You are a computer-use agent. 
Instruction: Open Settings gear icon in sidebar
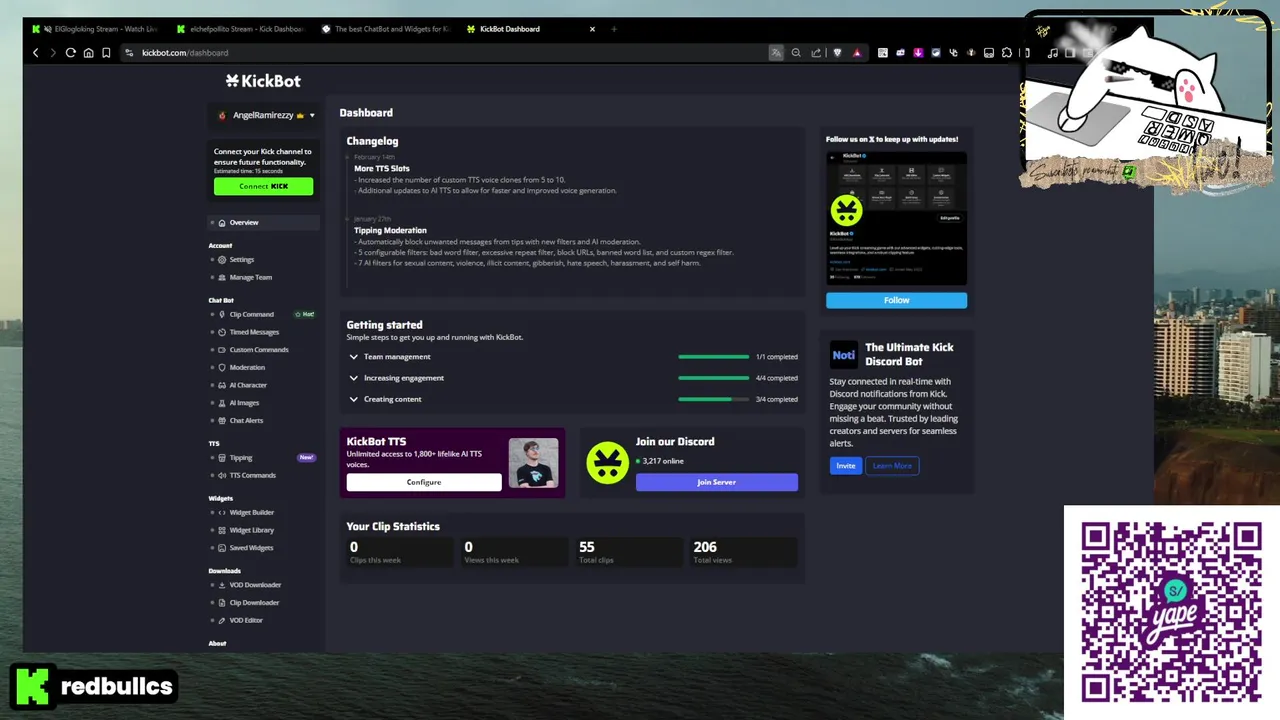(x=222, y=260)
